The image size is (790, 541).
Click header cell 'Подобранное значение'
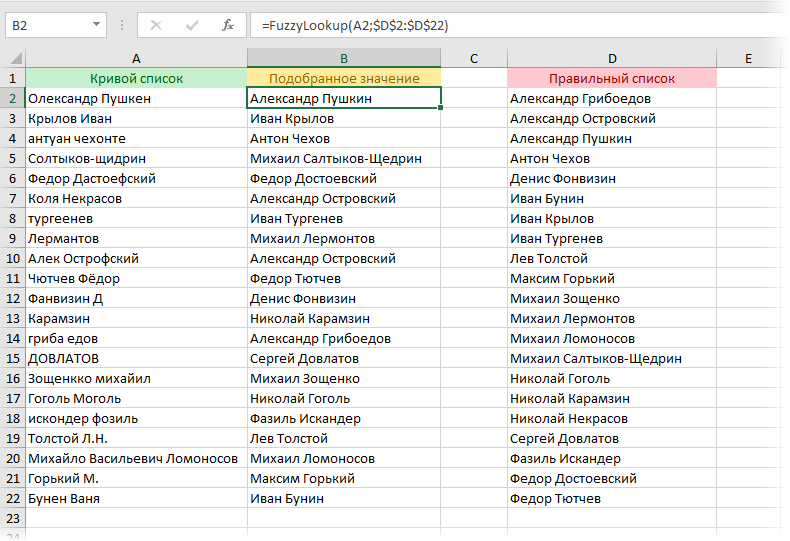[344, 79]
